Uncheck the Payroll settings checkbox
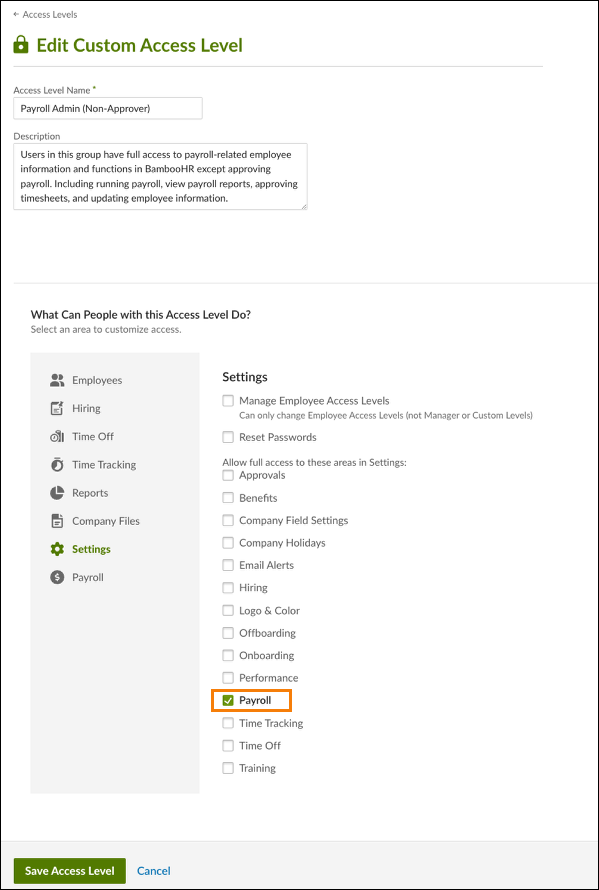Viewport: 599px width, 890px height. coord(228,701)
